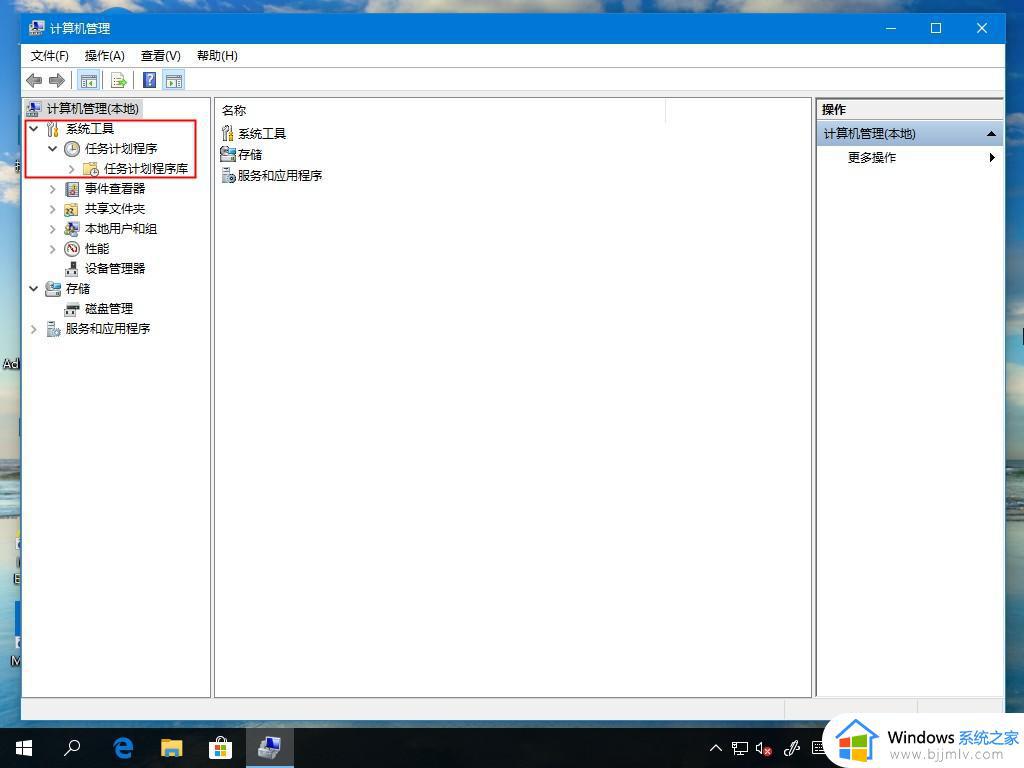Click the pen/ink workspace tray icon
Image resolution: width=1024 pixels, height=768 pixels.
coord(792,748)
